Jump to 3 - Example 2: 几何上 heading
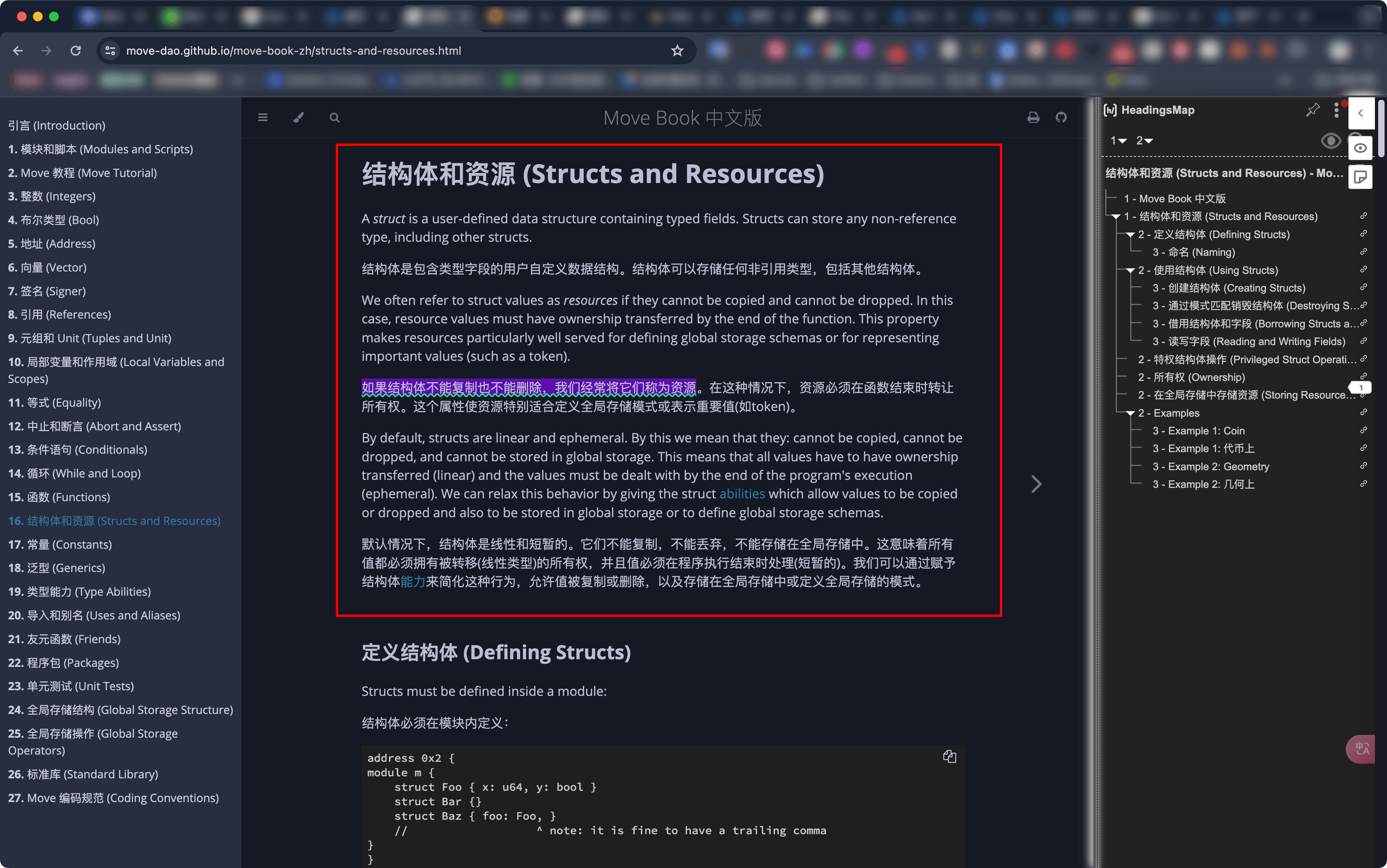 coord(1203,484)
